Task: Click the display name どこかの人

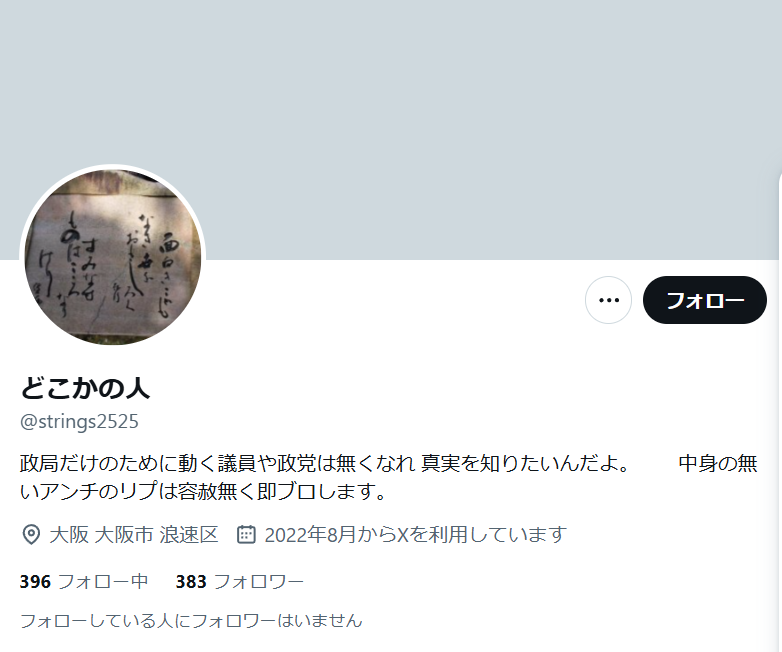Action: (x=85, y=388)
